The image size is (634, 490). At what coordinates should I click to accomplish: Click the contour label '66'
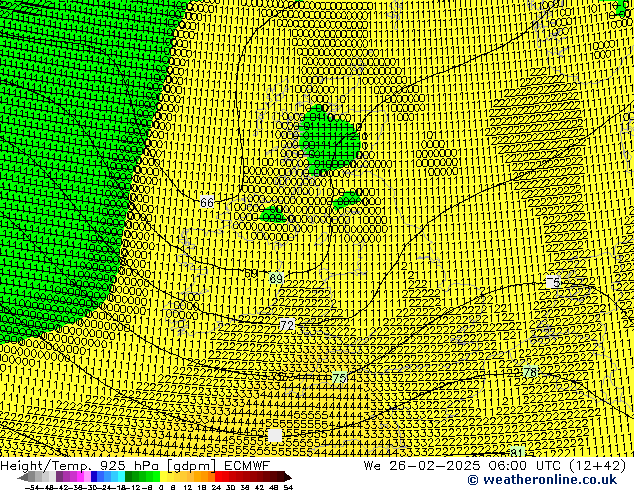pos(207,202)
